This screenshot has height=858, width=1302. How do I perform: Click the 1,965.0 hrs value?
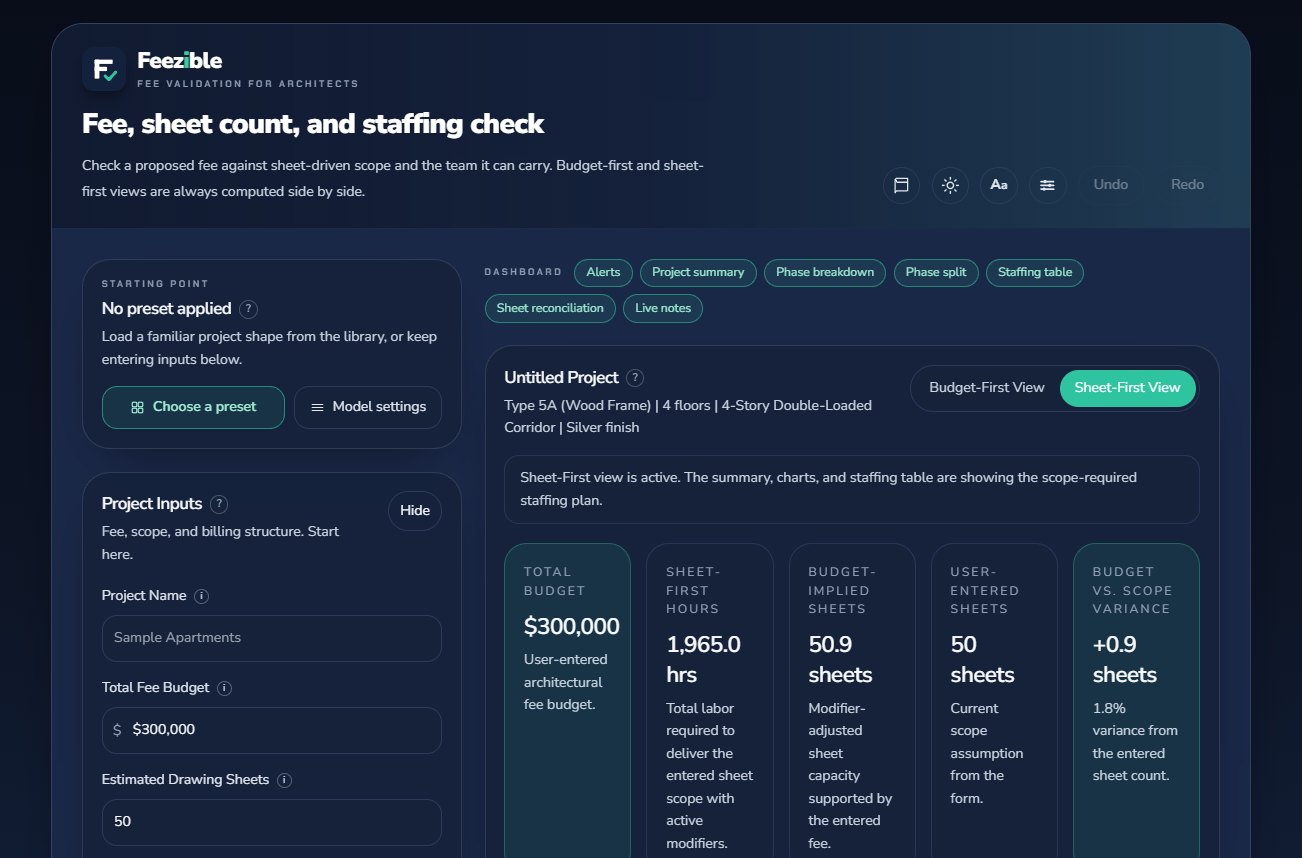tap(704, 660)
